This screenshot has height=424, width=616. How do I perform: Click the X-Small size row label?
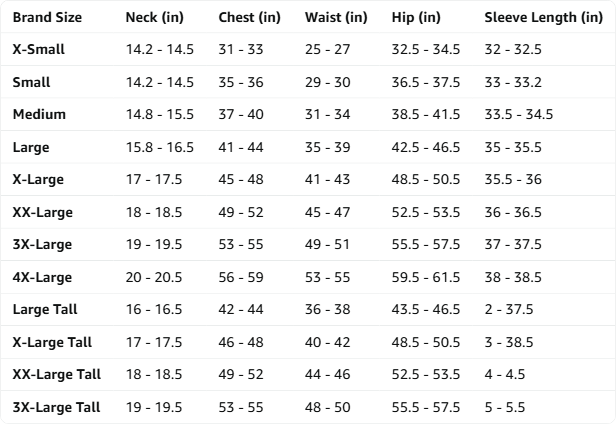coord(38,49)
